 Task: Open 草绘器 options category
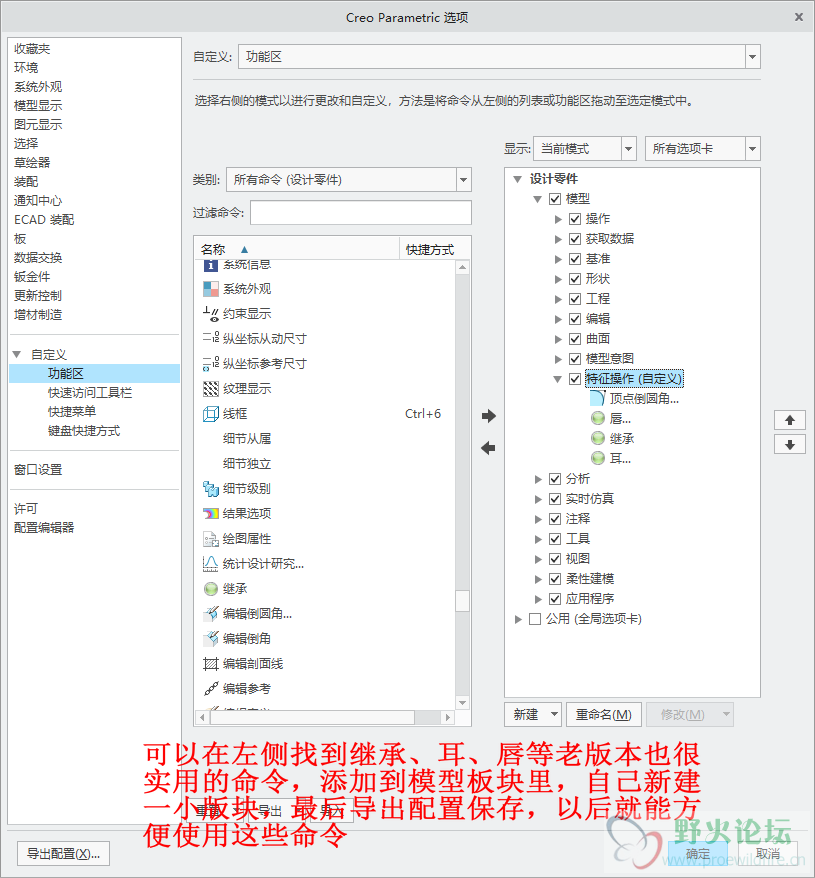pos(32,162)
